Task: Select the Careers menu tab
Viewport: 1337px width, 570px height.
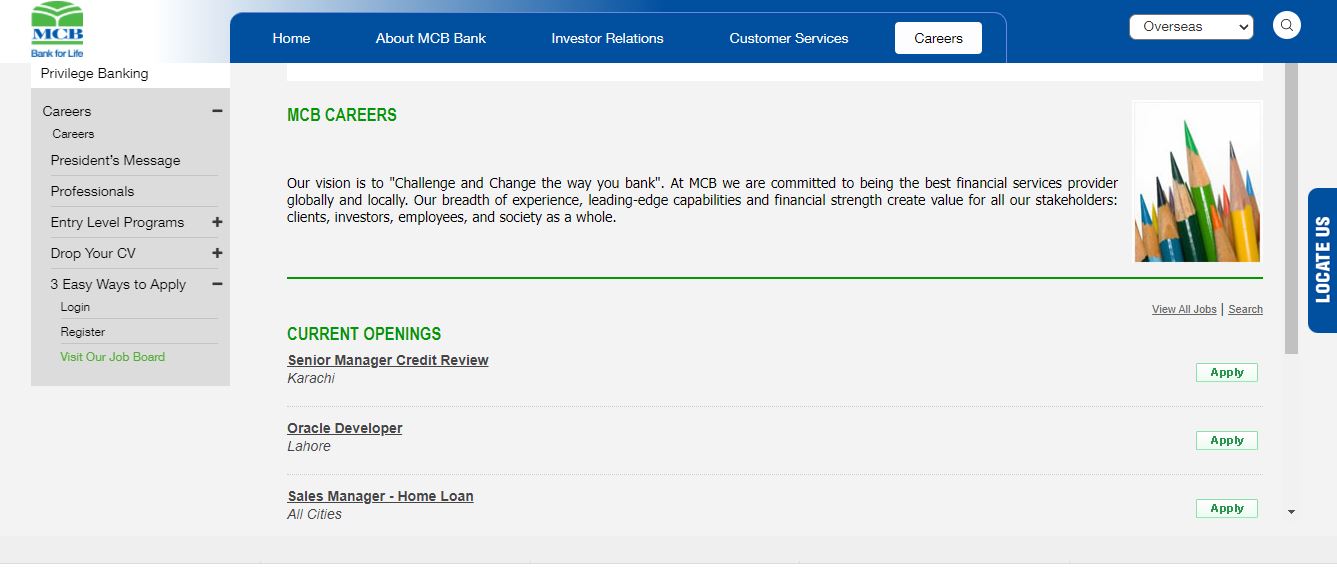Action: (x=938, y=38)
